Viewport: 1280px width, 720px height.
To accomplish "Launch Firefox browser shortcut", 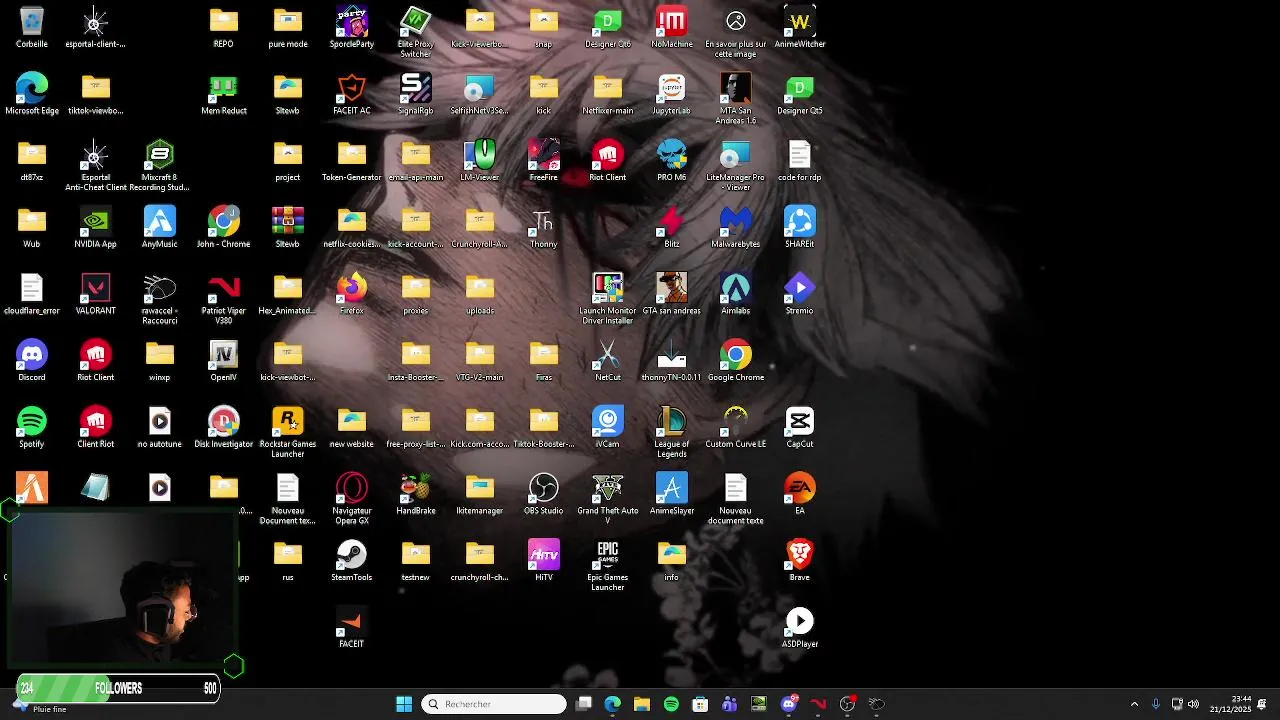I will 352,295.
